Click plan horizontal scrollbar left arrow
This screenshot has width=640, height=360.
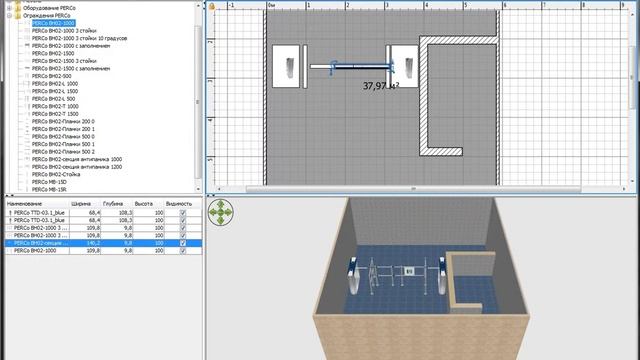pos(219,189)
